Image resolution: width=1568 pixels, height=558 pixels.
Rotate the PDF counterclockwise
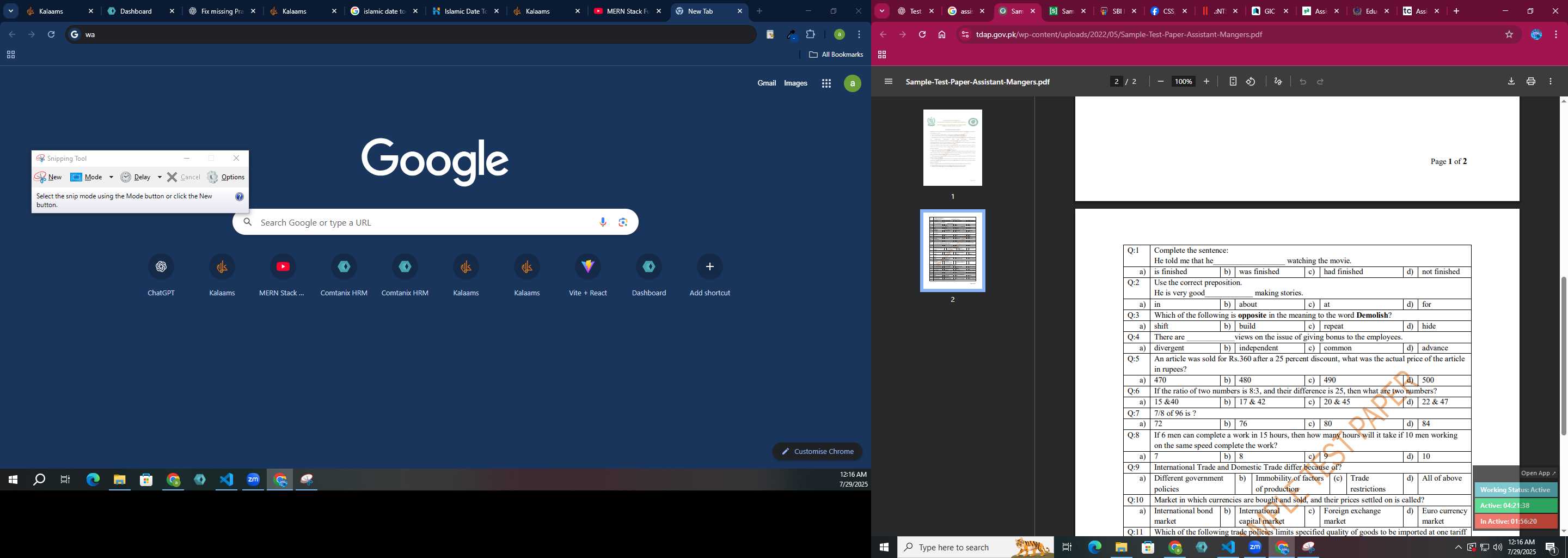(x=1251, y=82)
